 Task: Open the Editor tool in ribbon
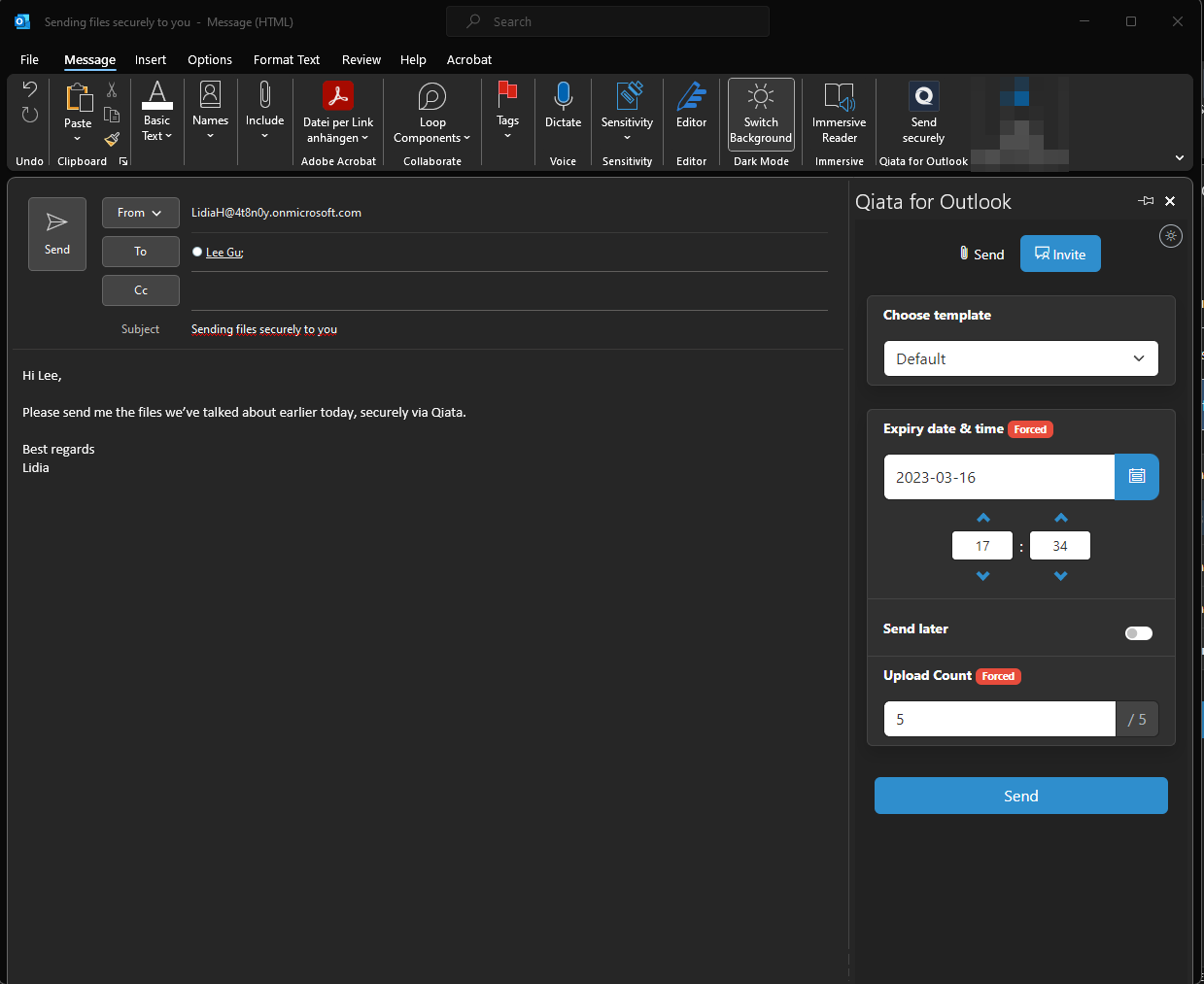(691, 97)
